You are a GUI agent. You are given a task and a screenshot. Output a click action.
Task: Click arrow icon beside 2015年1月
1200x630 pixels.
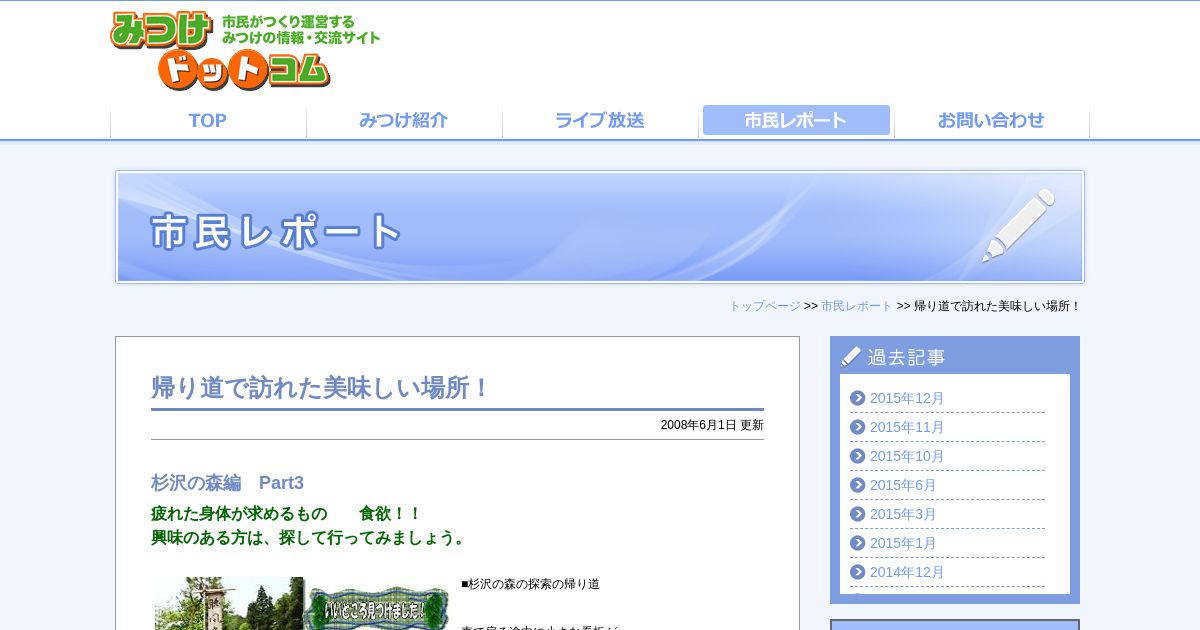(858, 543)
